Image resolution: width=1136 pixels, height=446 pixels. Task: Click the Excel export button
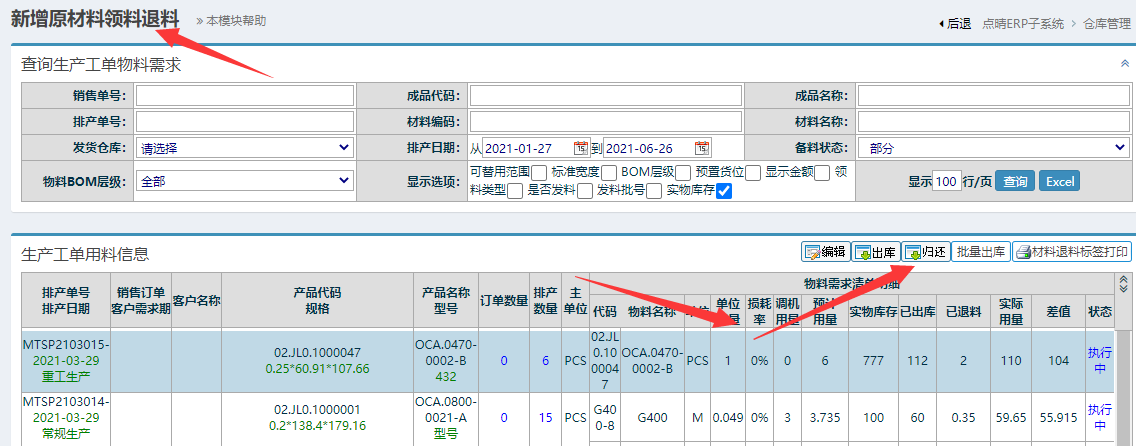1060,181
